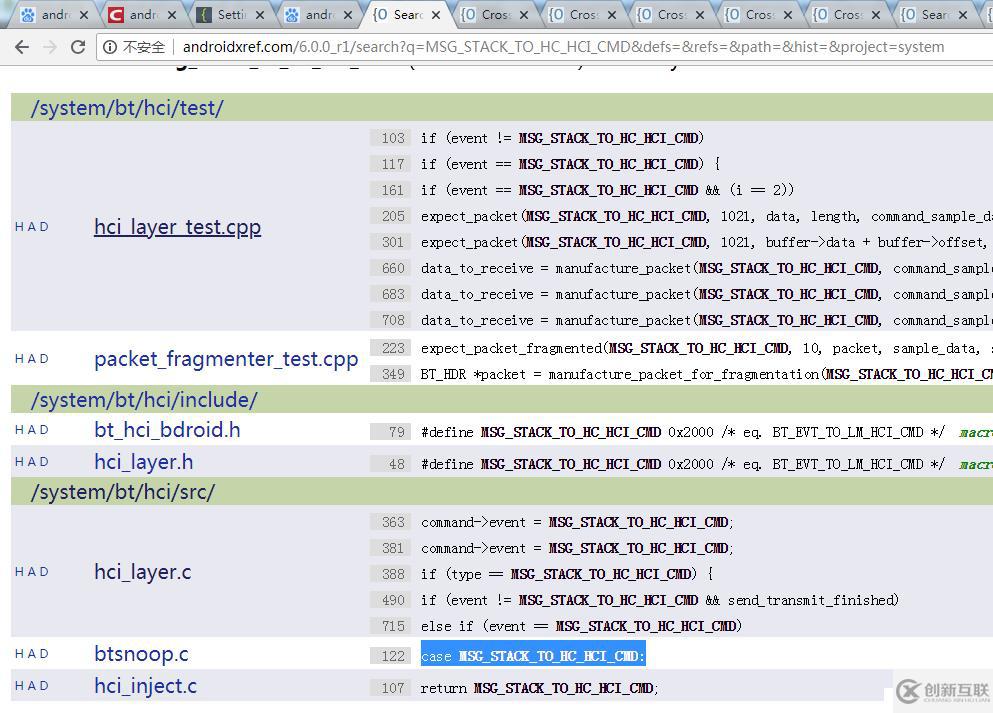Switch to the Setti tab

point(231,15)
